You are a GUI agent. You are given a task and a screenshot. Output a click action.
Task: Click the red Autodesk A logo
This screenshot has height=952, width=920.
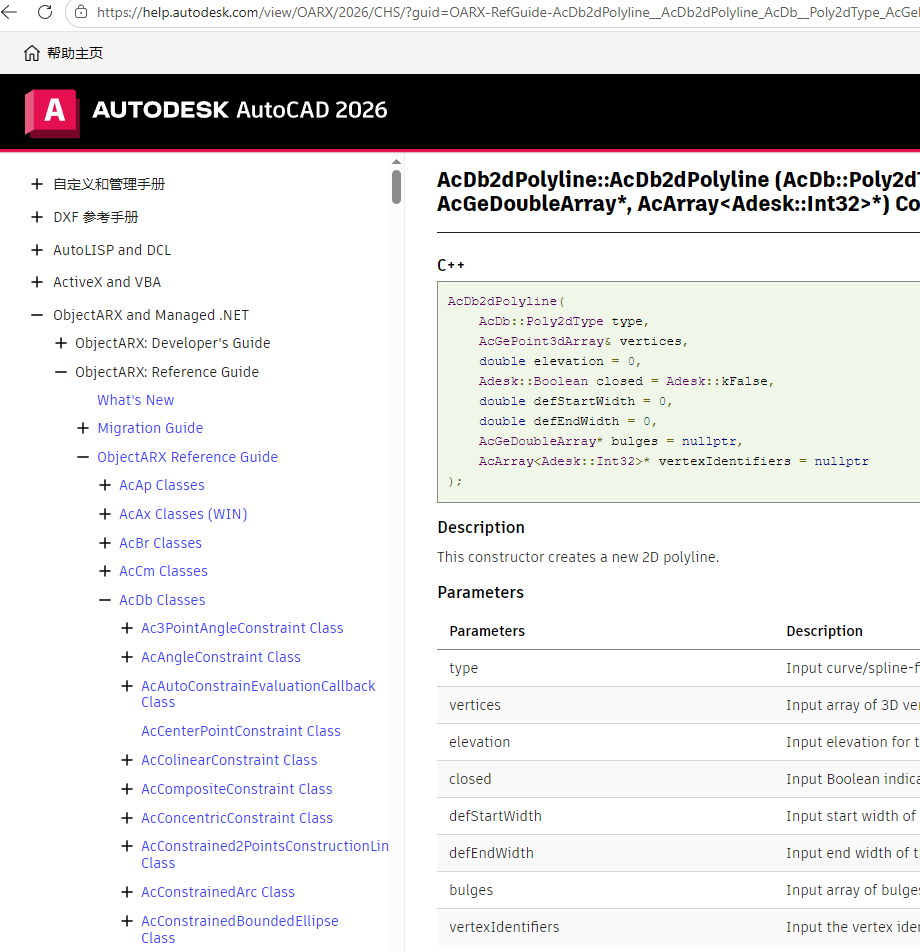click(x=52, y=113)
